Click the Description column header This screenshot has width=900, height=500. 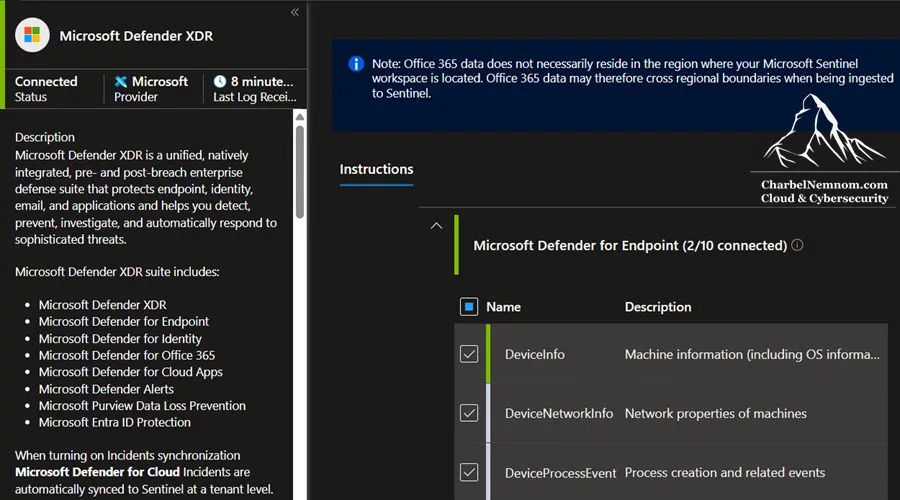pos(658,307)
